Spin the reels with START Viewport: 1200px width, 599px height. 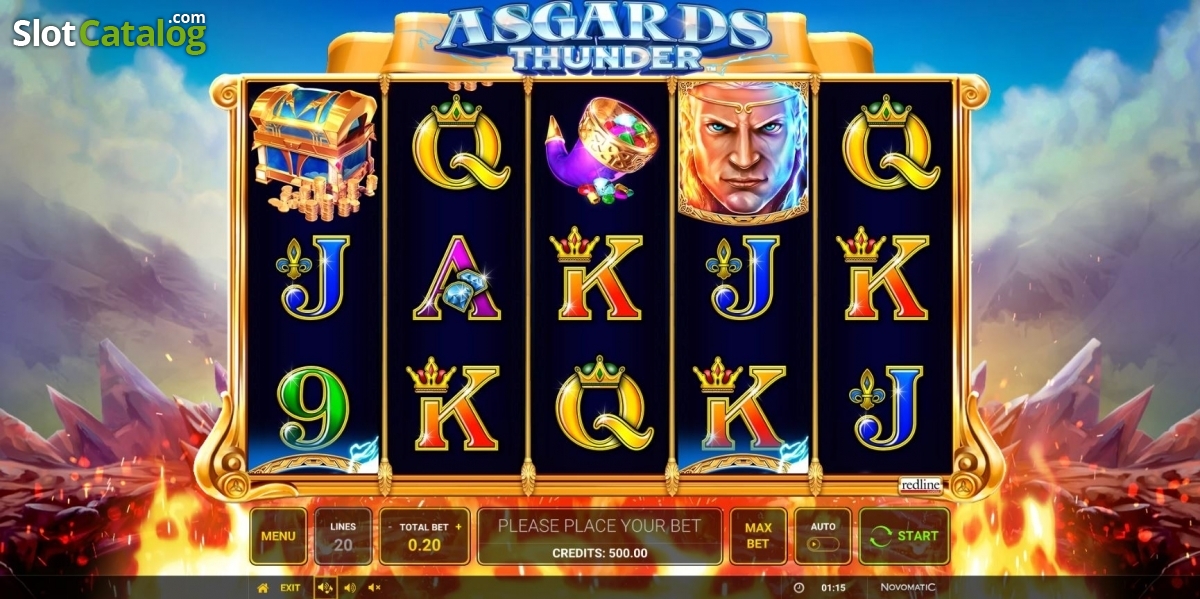point(904,536)
